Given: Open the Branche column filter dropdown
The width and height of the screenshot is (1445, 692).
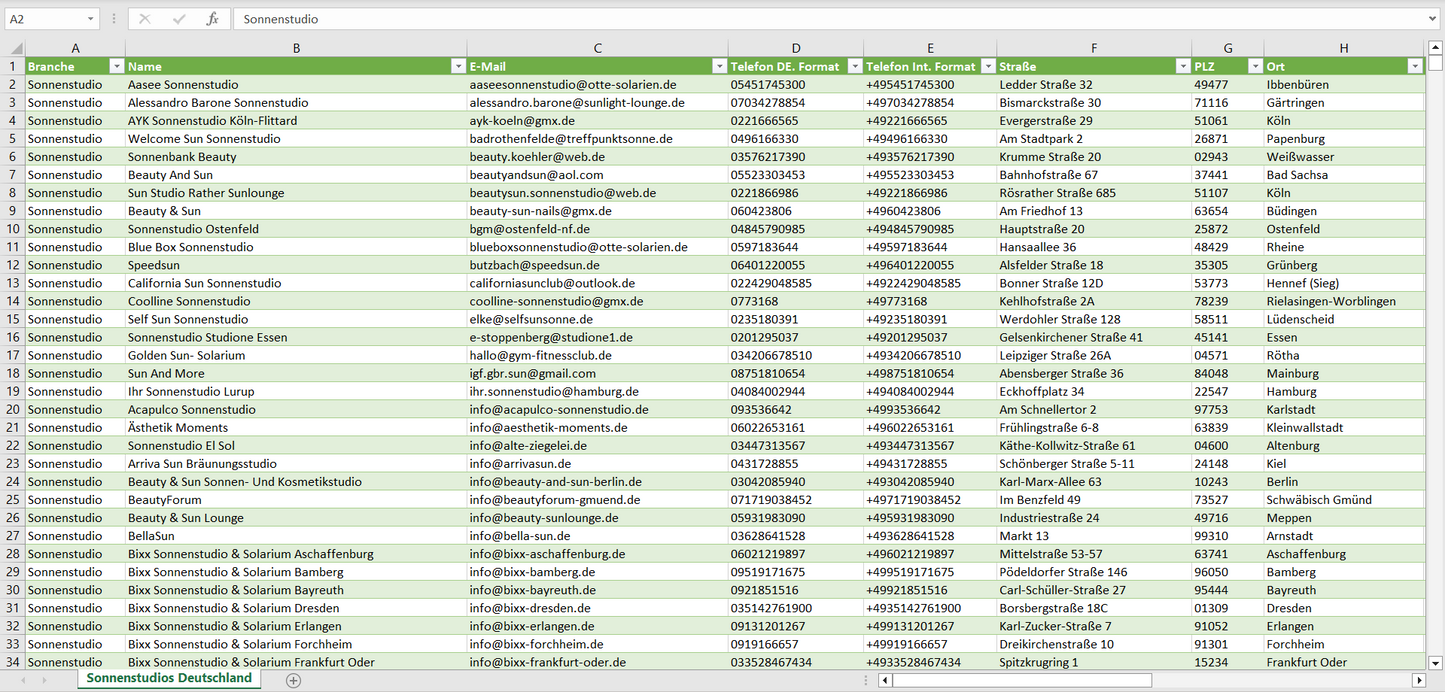Looking at the screenshot, I should coord(116,66).
